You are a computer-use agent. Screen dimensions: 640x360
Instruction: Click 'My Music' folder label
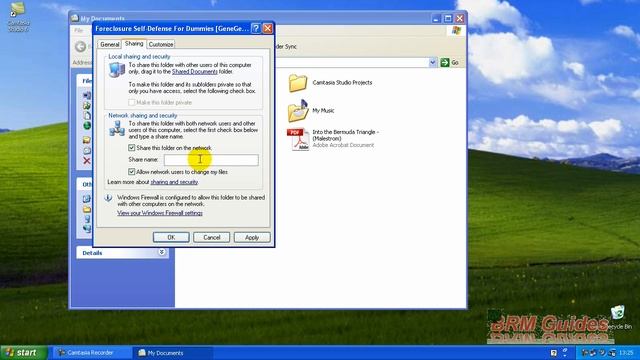click(323, 111)
